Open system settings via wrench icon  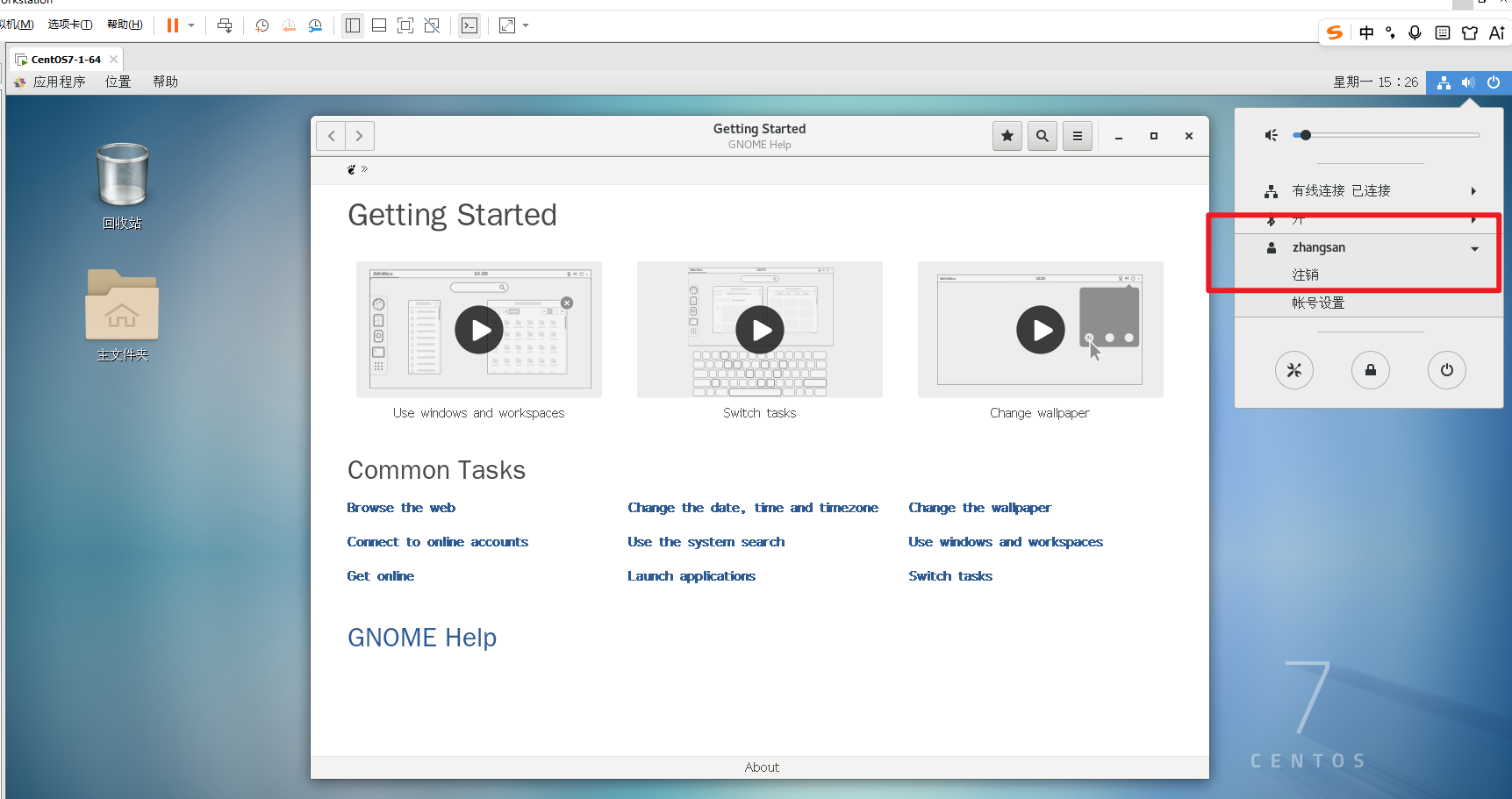pos(1293,370)
